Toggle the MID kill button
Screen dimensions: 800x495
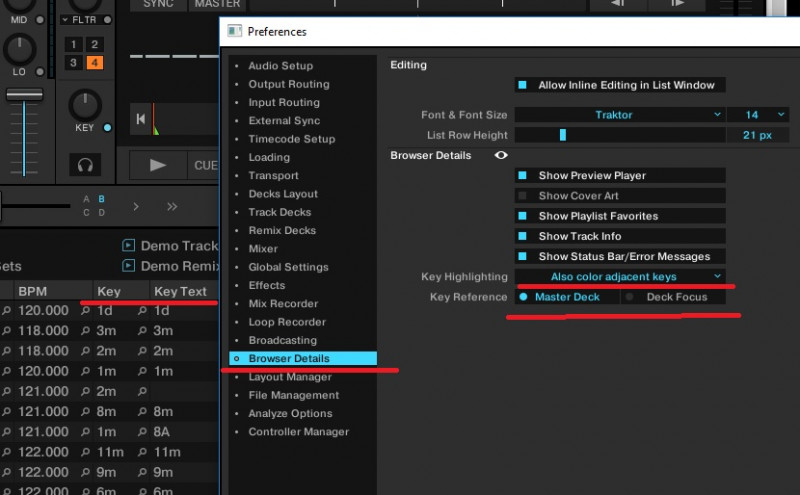point(40,20)
